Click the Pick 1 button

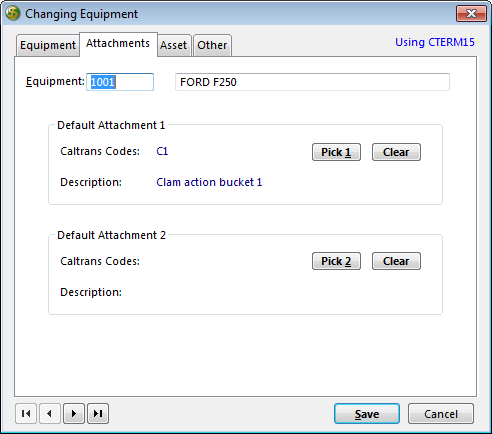pyautogui.click(x=336, y=152)
